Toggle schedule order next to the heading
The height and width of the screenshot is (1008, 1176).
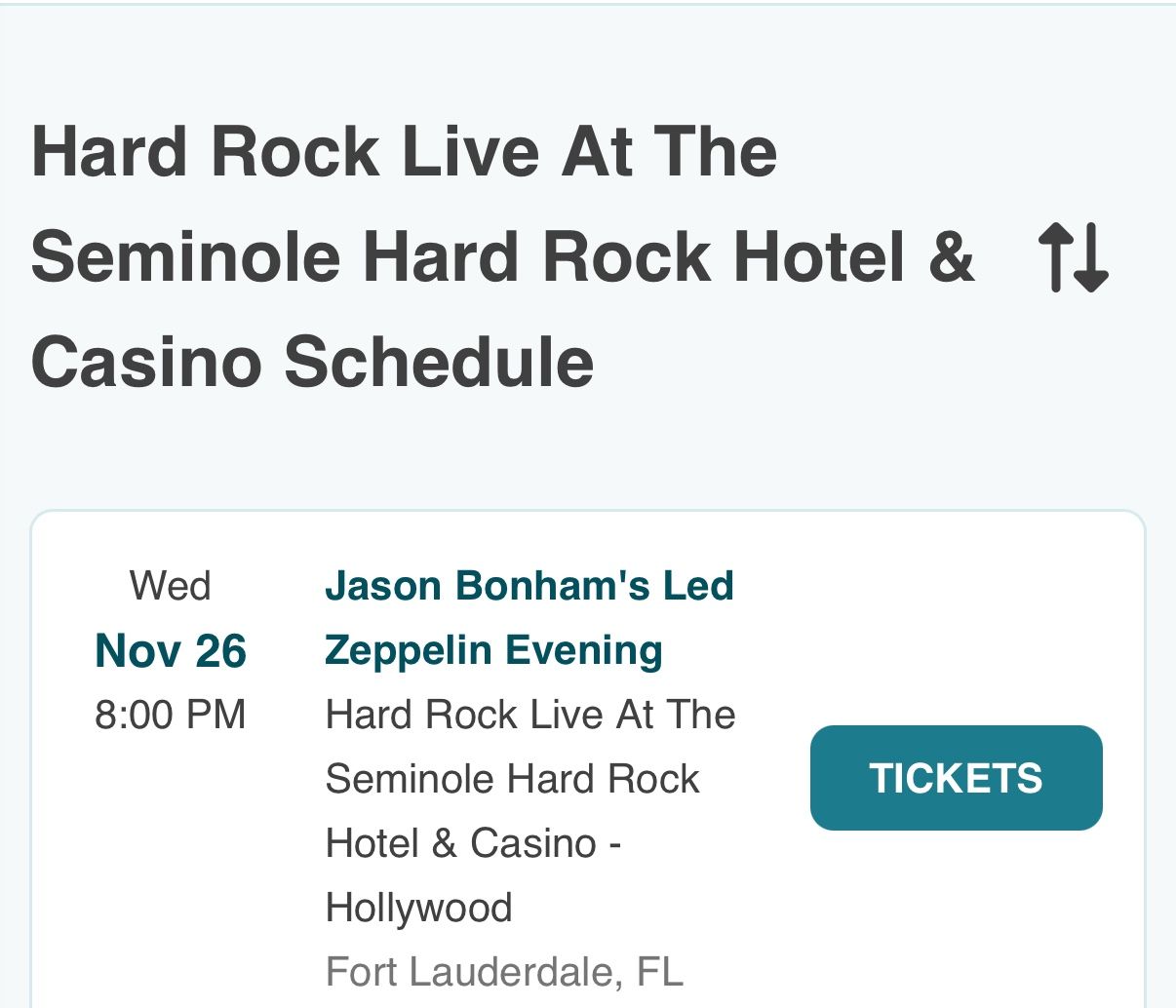pyautogui.click(x=1074, y=259)
